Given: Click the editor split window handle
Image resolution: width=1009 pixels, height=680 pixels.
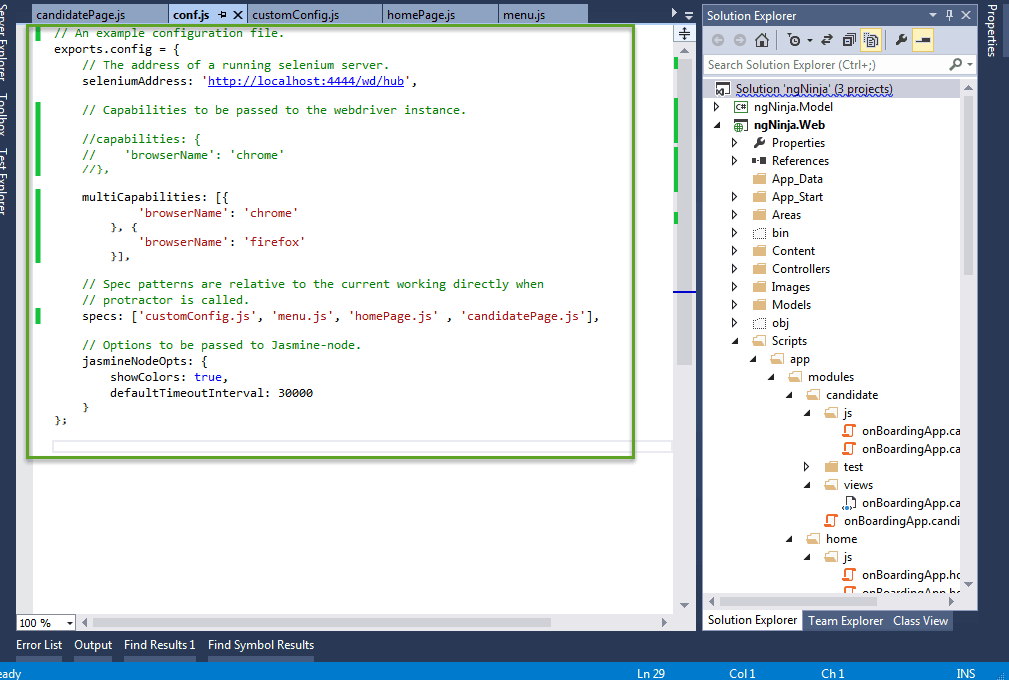Looking at the screenshot, I should (x=684, y=33).
